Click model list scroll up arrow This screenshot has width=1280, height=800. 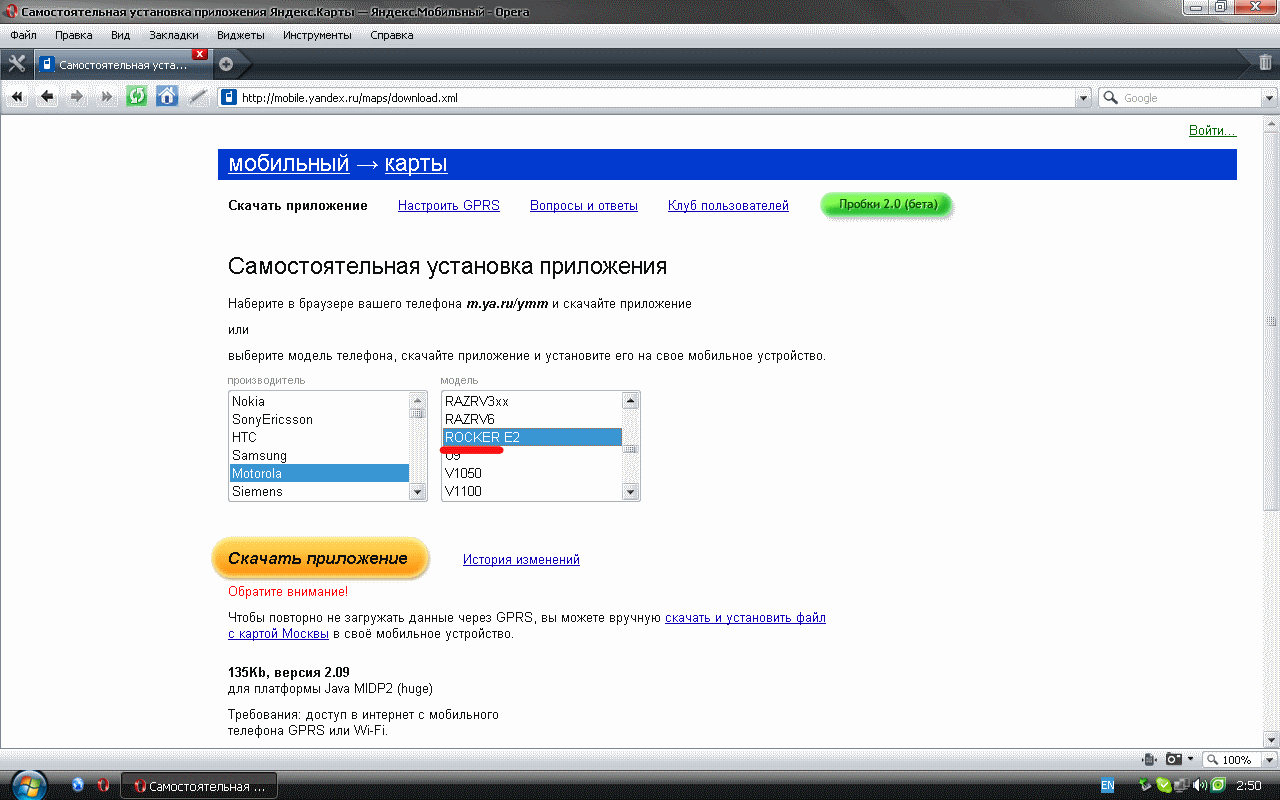coord(630,400)
